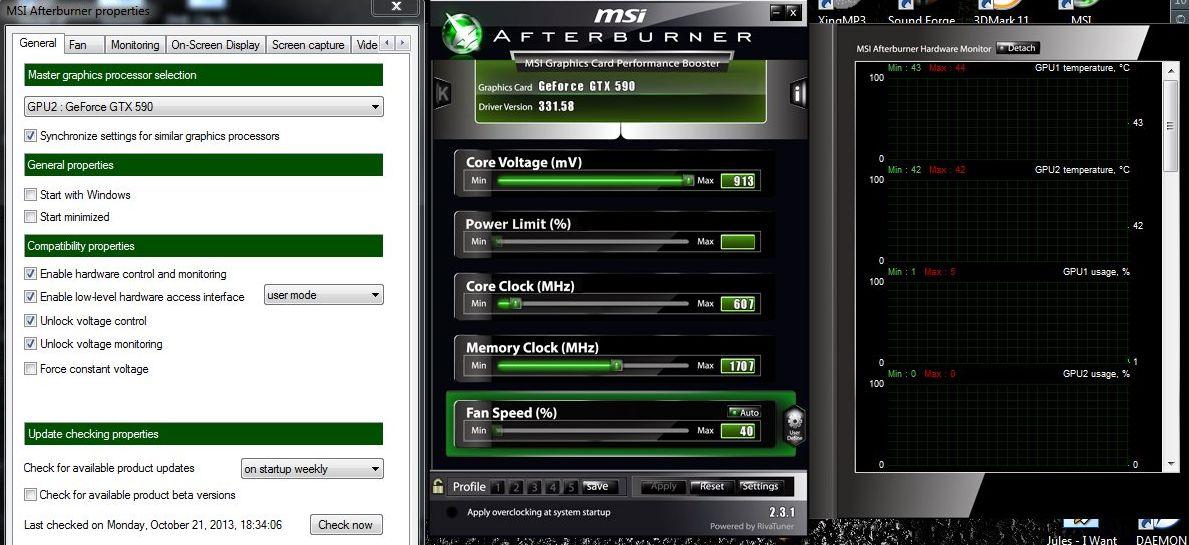The image size is (1189, 545).
Task: Switch to the On-Screen Display tab
Action: point(215,45)
